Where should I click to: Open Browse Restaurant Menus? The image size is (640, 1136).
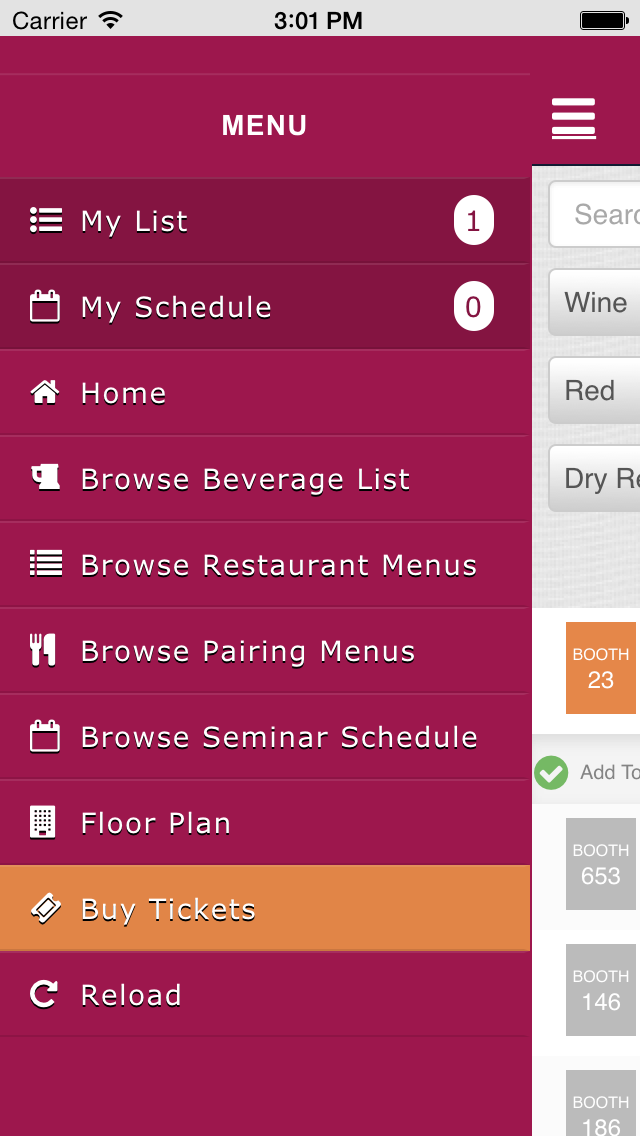279,565
